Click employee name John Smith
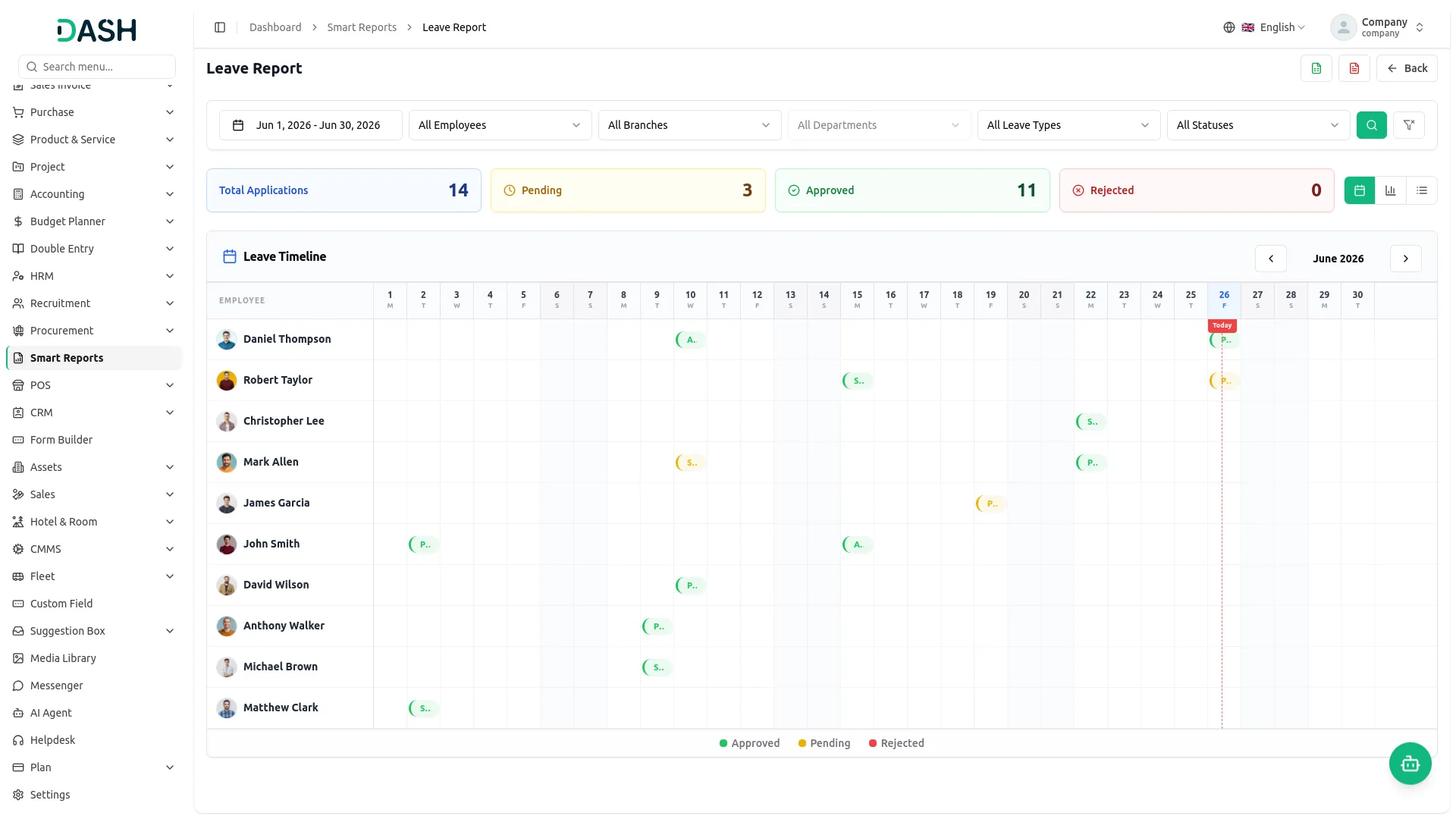Image resolution: width=1456 pixels, height=819 pixels. click(271, 544)
